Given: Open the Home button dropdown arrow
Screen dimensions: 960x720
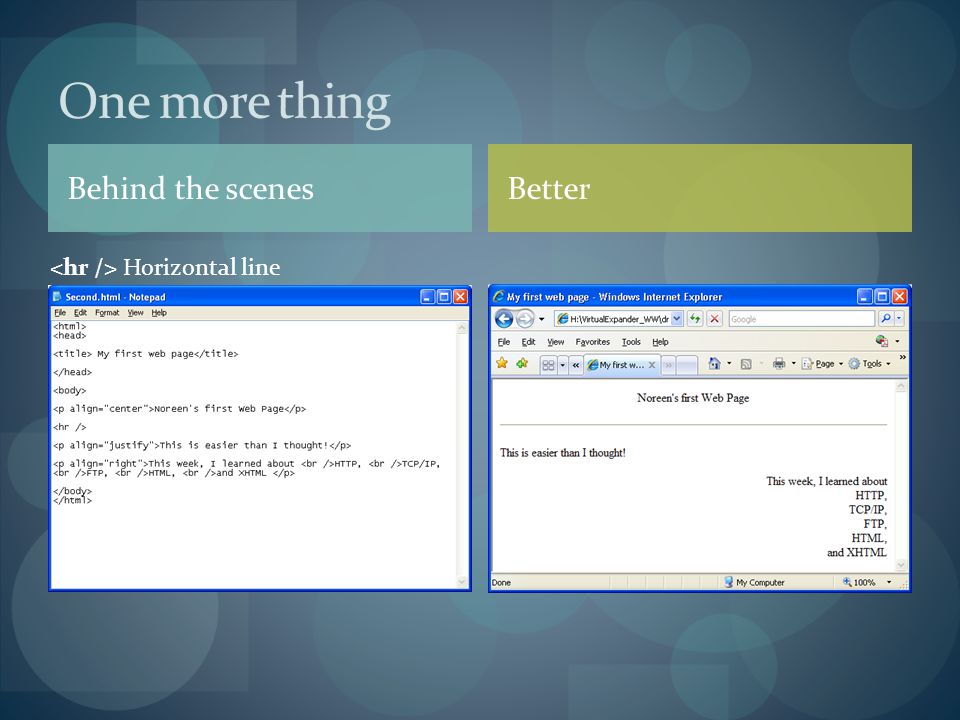Looking at the screenshot, I should click(x=729, y=364).
